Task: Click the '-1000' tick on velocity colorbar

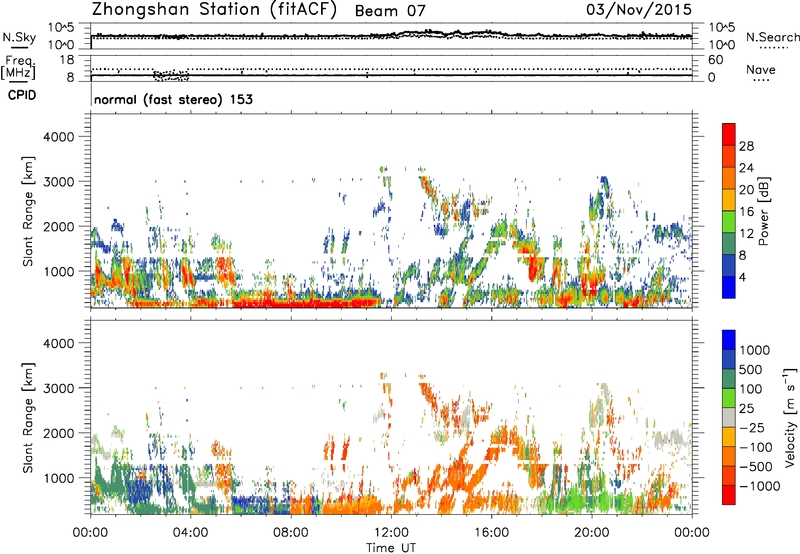Action: click(759, 486)
